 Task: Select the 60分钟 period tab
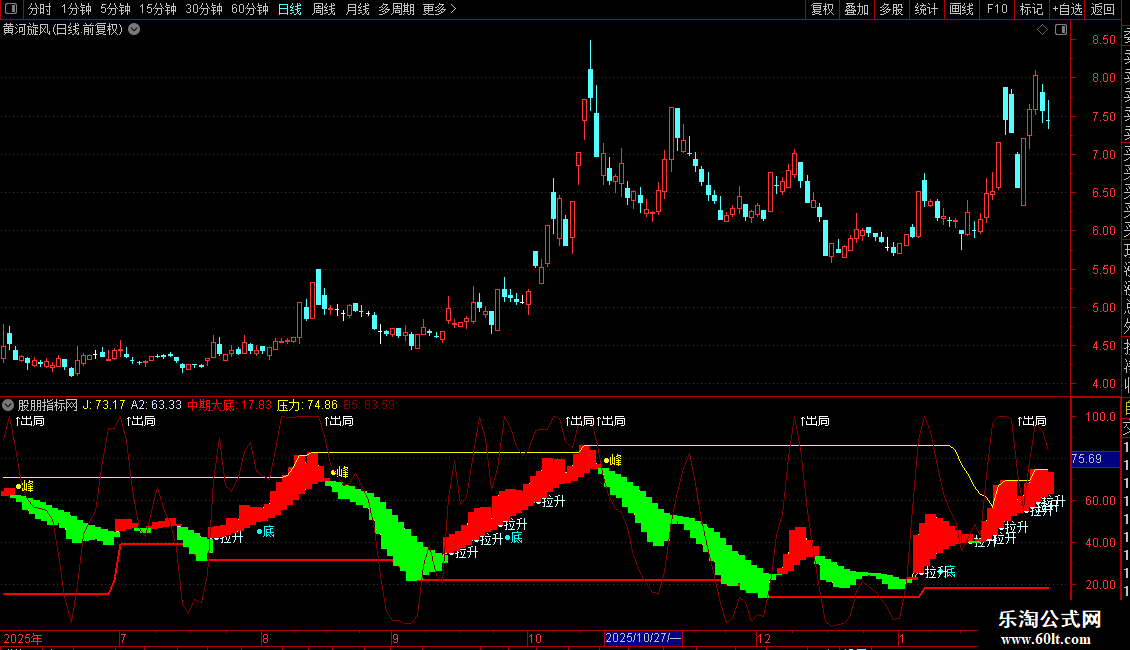tap(249, 9)
